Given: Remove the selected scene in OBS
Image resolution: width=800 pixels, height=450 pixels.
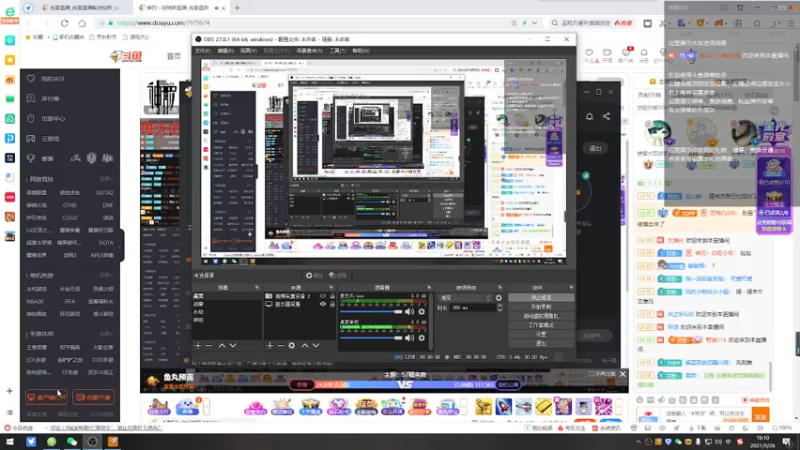Looking at the screenshot, I should (209, 345).
